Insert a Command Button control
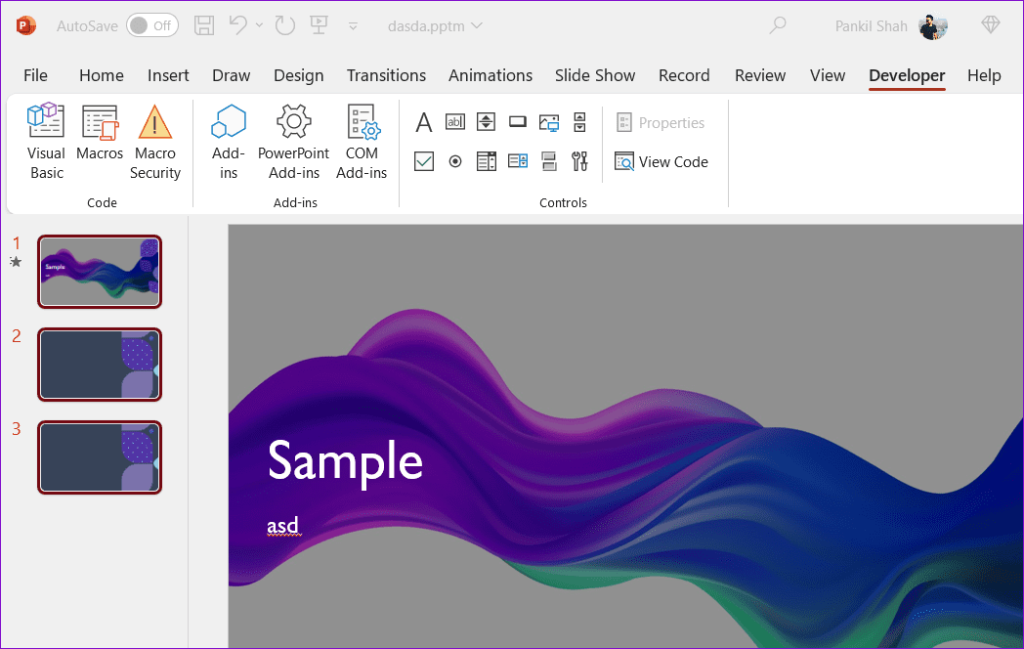The image size is (1024, 649). pyautogui.click(x=517, y=121)
